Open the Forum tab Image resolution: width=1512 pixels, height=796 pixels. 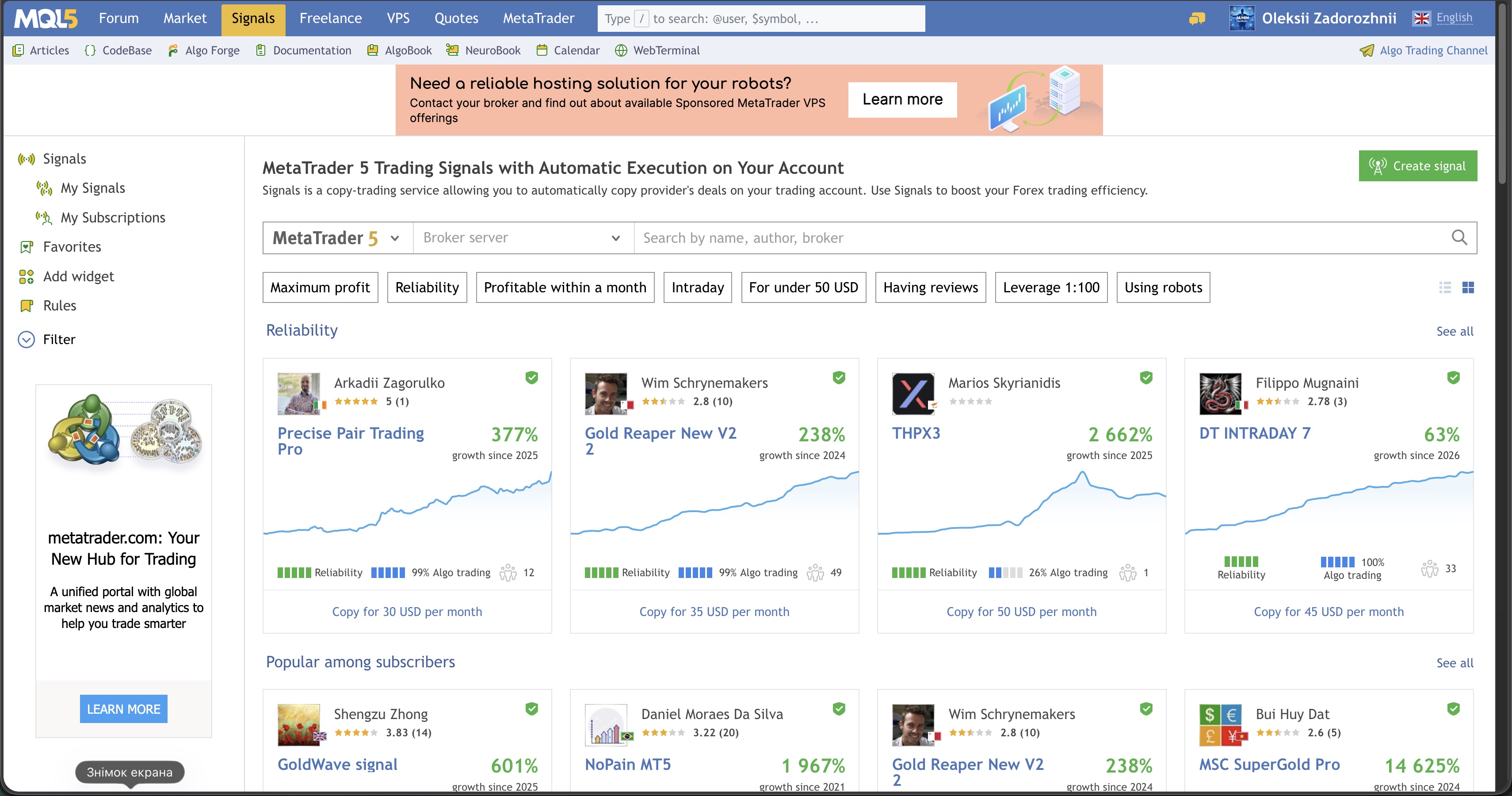pos(118,18)
